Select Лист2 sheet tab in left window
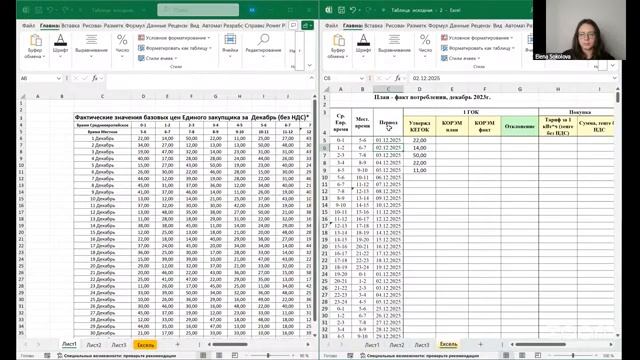This screenshot has height=360, width=640. point(94,345)
